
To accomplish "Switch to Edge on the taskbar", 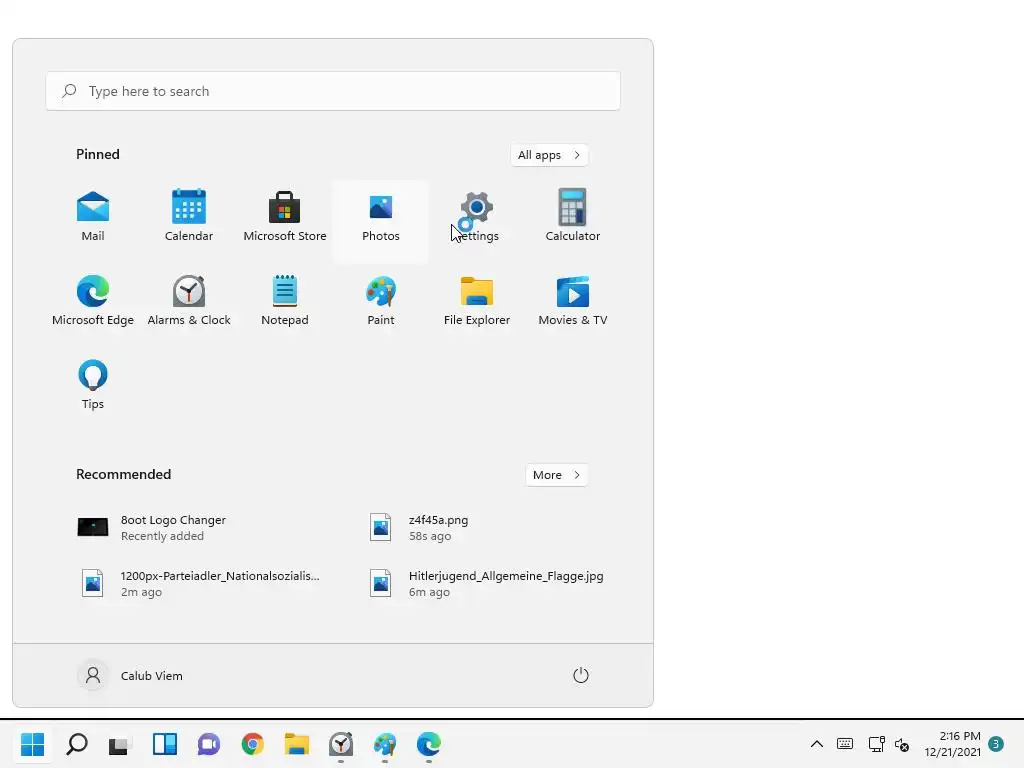I will pyautogui.click(x=428, y=744).
